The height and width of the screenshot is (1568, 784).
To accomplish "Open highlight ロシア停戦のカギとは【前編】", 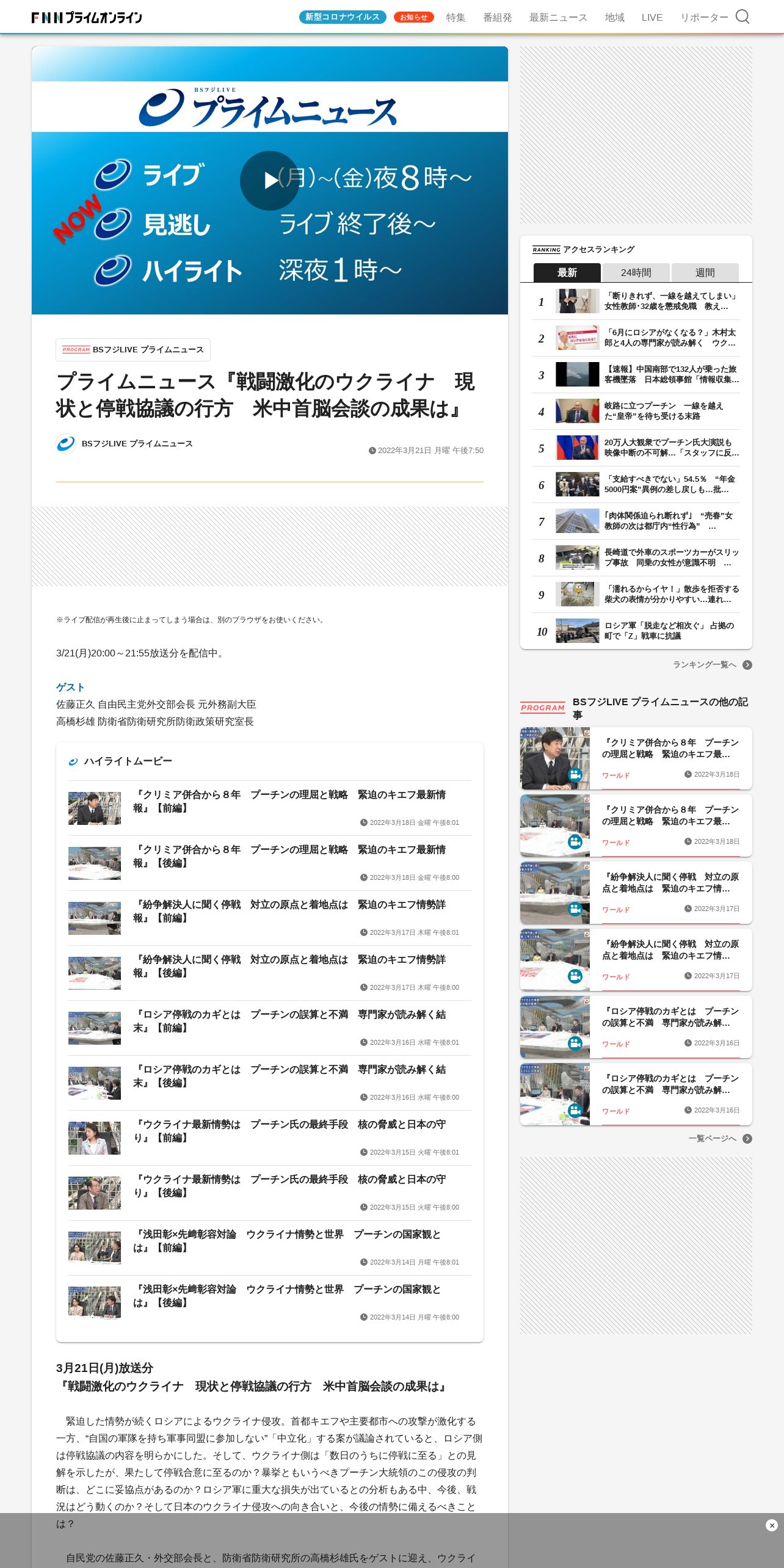I will pyautogui.click(x=269, y=1028).
